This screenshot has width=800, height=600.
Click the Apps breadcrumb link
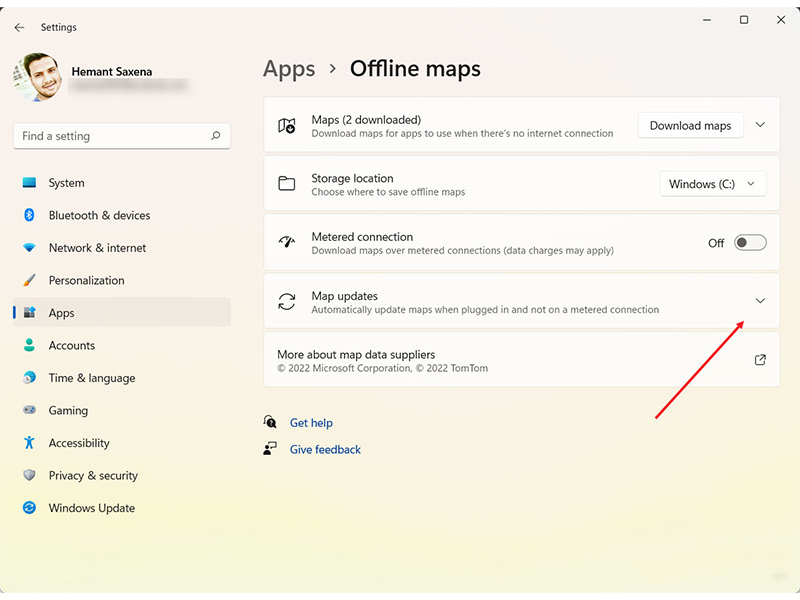coord(289,69)
